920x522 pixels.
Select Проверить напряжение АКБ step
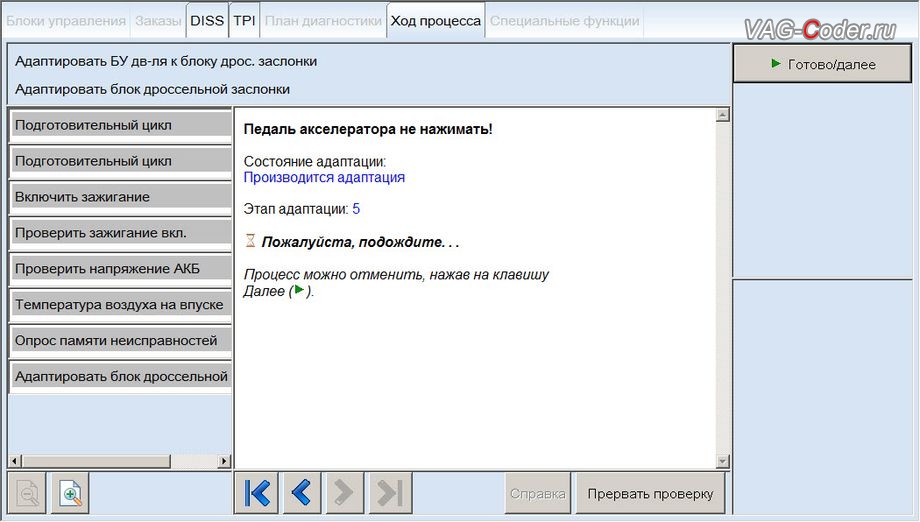pos(119,269)
